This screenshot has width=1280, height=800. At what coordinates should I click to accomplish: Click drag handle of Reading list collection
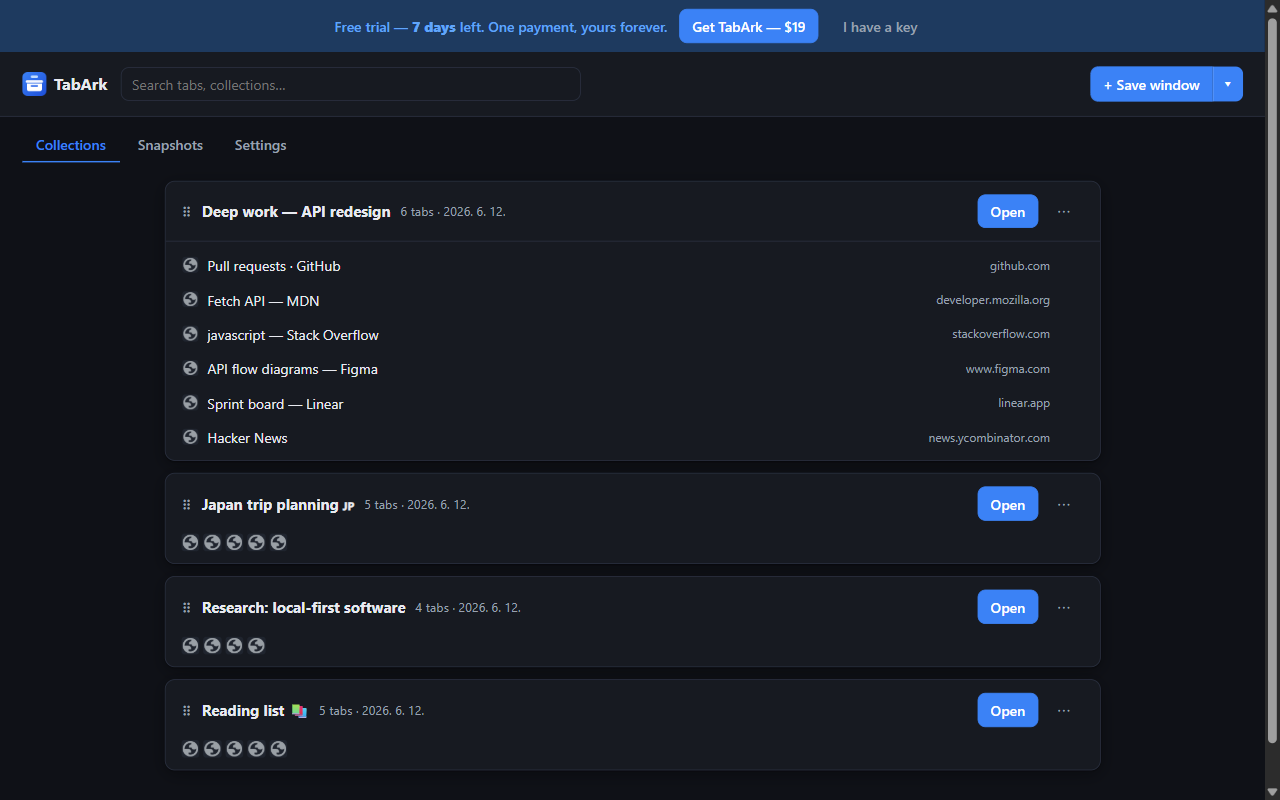[x=186, y=711]
